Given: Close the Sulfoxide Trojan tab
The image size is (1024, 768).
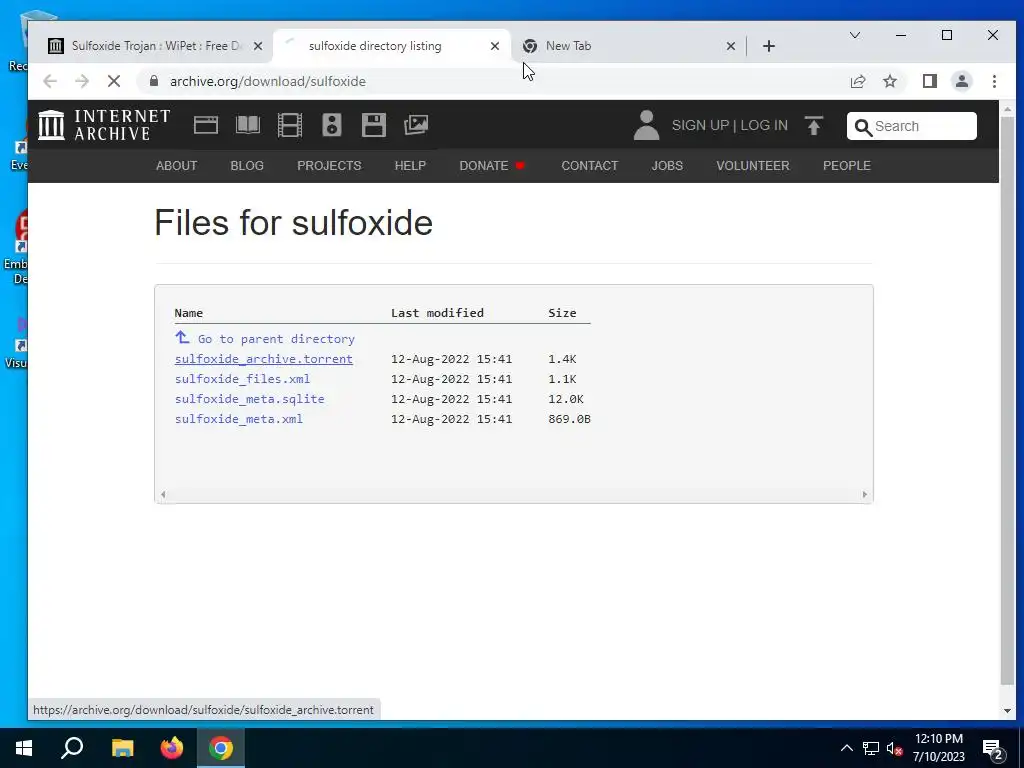Looking at the screenshot, I should (x=258, y=46).
